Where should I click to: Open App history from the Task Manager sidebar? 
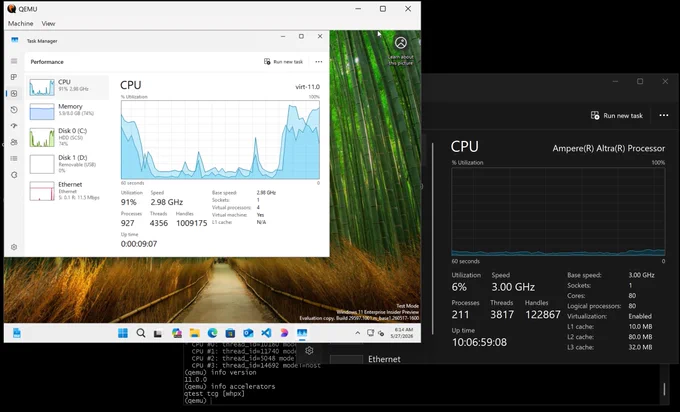click(x=14, y=110)
